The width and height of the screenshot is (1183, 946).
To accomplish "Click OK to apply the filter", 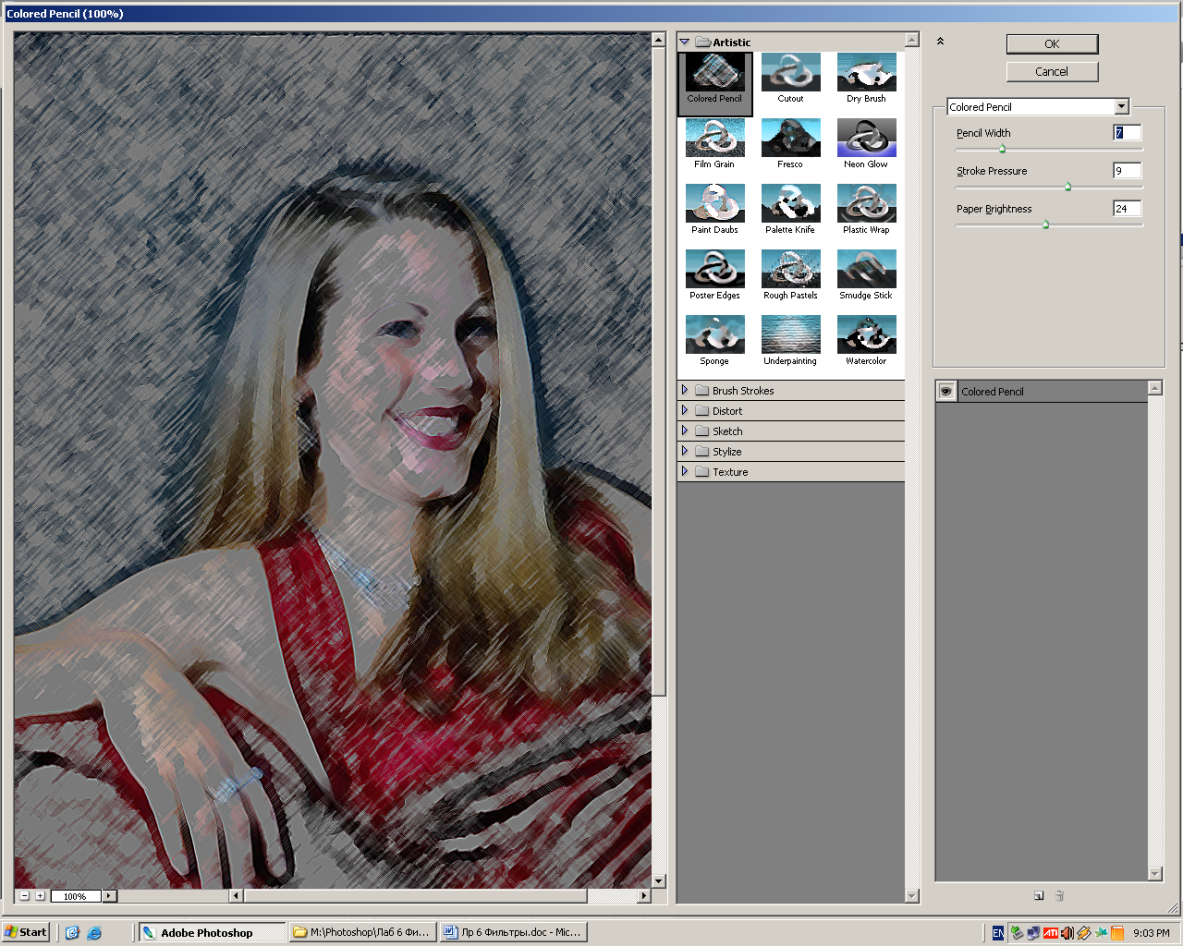I will click(1052, 44).
